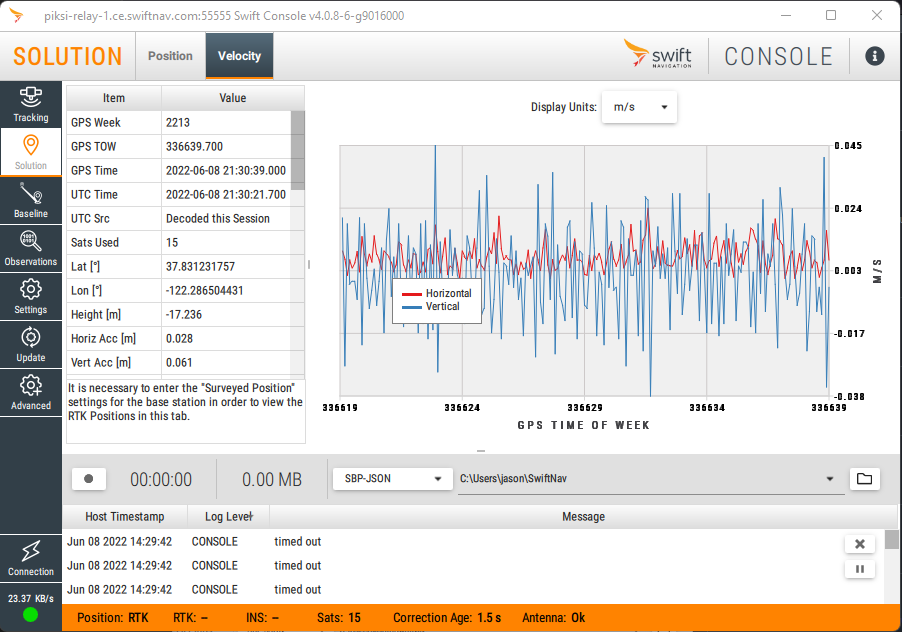The height and width of the screenshot is (632, 902).
Task: Click 'Position: RTK' in status bar
Action: (x=113, y=618)
